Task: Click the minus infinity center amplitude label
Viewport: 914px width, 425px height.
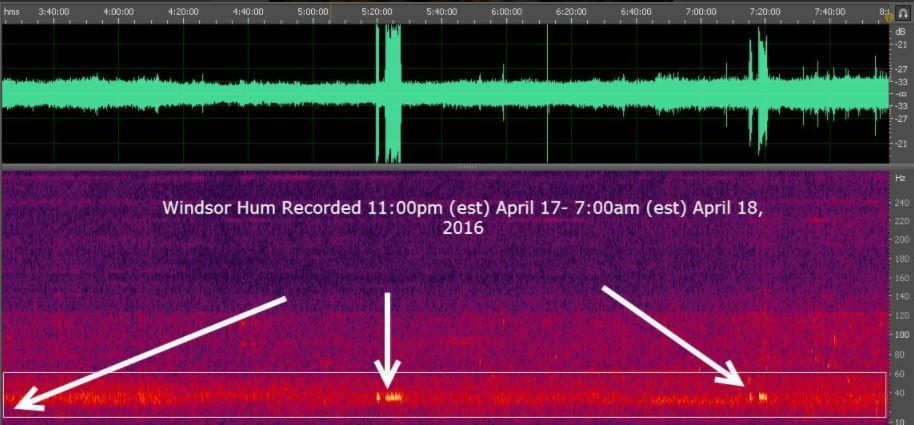Action: [901, 94]
